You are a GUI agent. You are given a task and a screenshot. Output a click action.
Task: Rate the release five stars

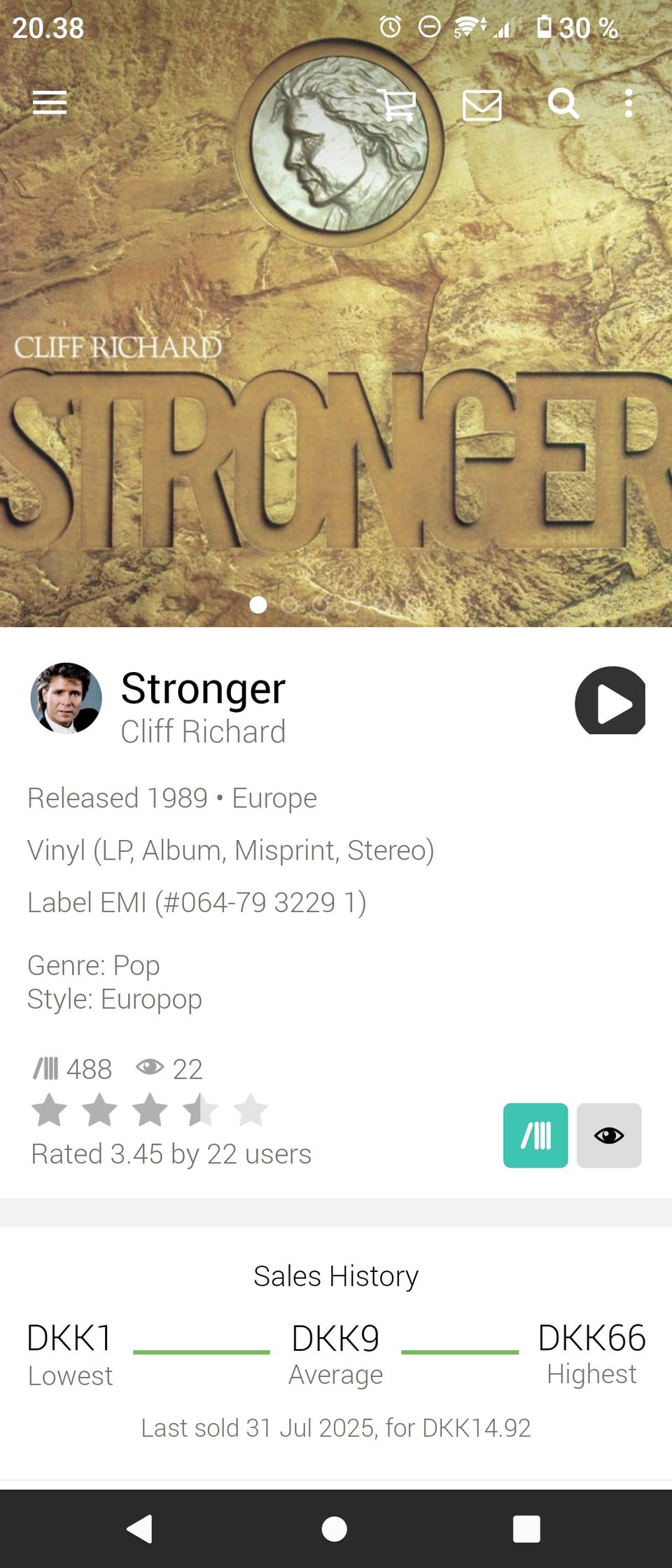[251, 1110]
